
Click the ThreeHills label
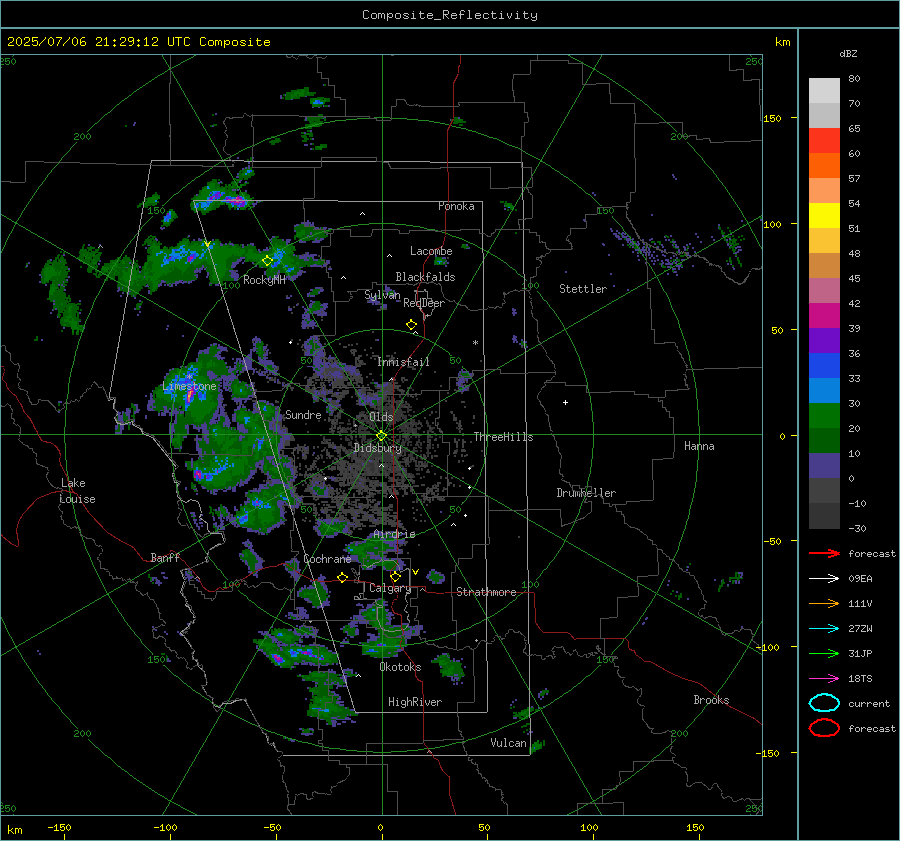click(x=503, y=437)
